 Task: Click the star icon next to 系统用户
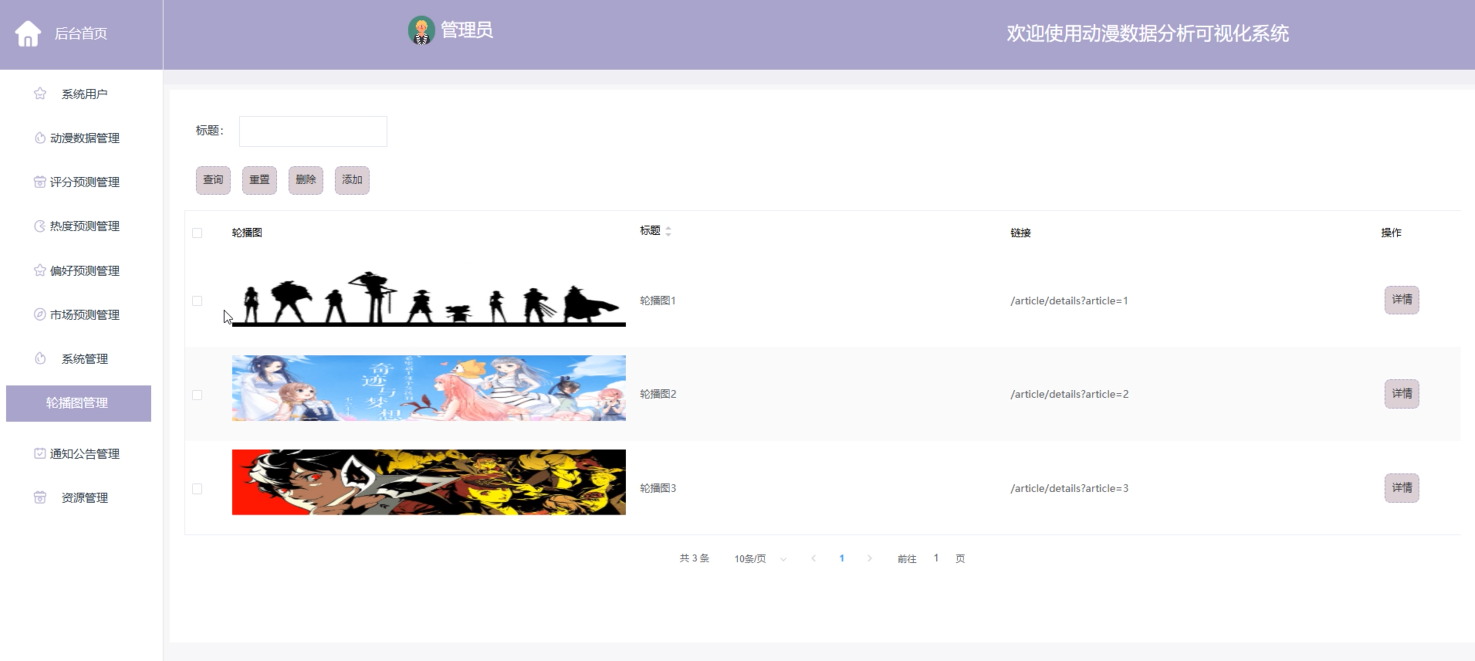(40, 94)
